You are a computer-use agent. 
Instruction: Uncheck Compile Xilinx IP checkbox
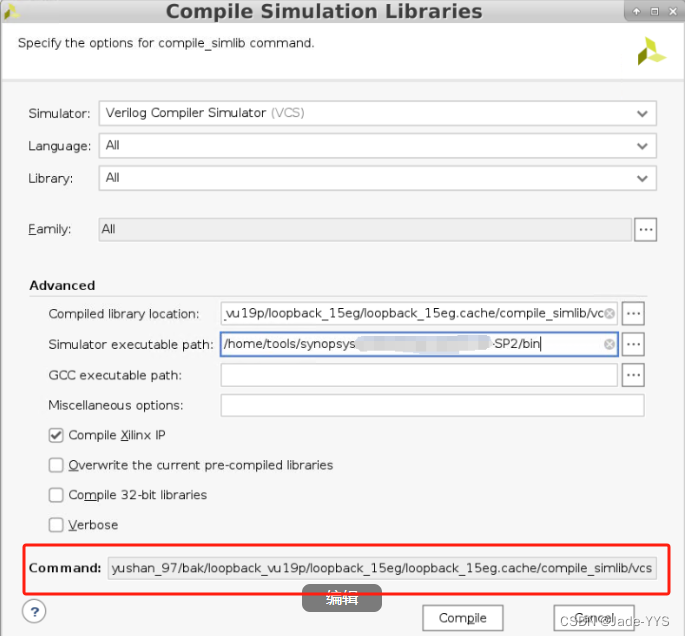click(x=56, y=435)
